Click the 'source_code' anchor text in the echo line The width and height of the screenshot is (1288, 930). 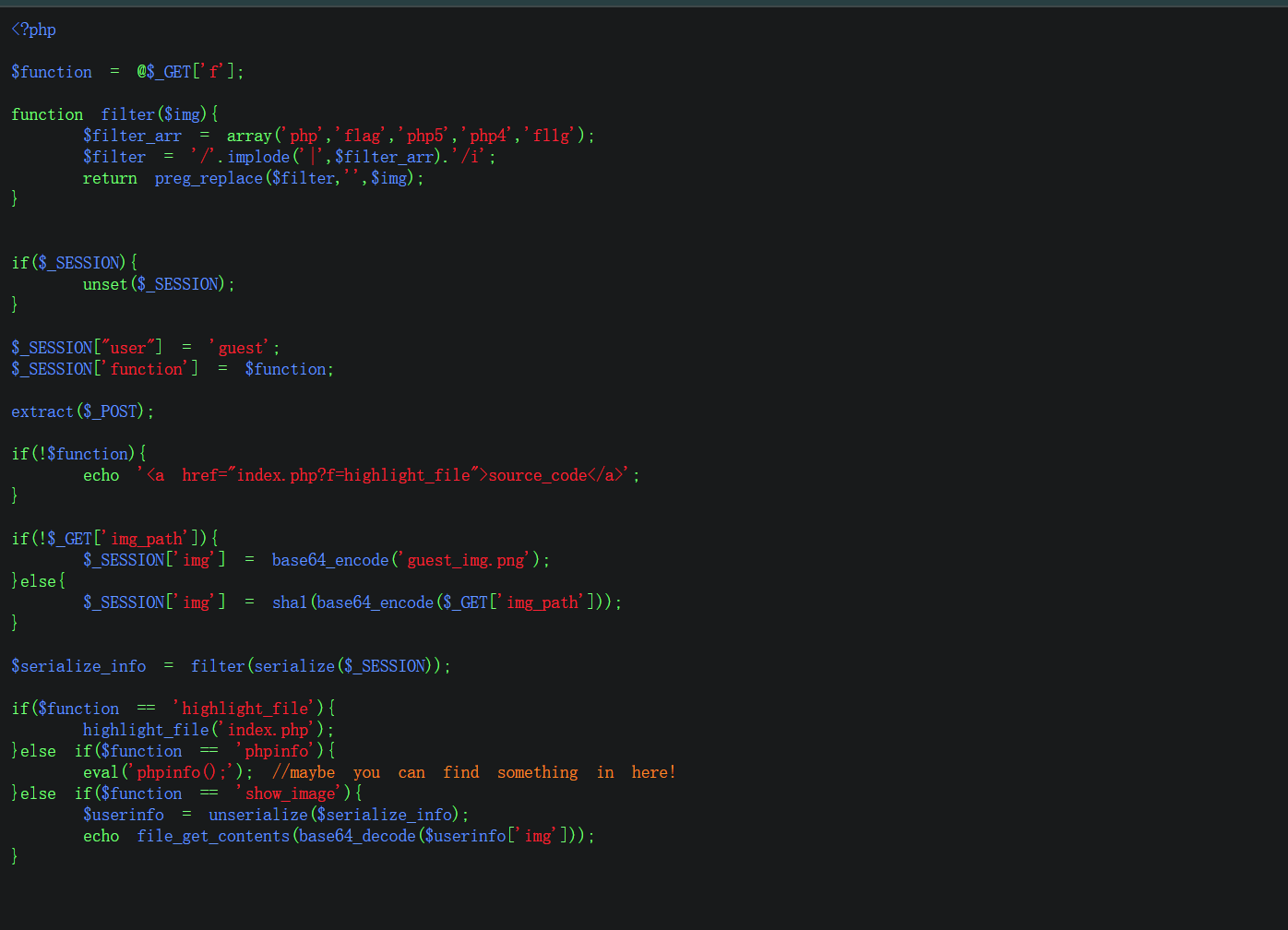click(538, 475)
